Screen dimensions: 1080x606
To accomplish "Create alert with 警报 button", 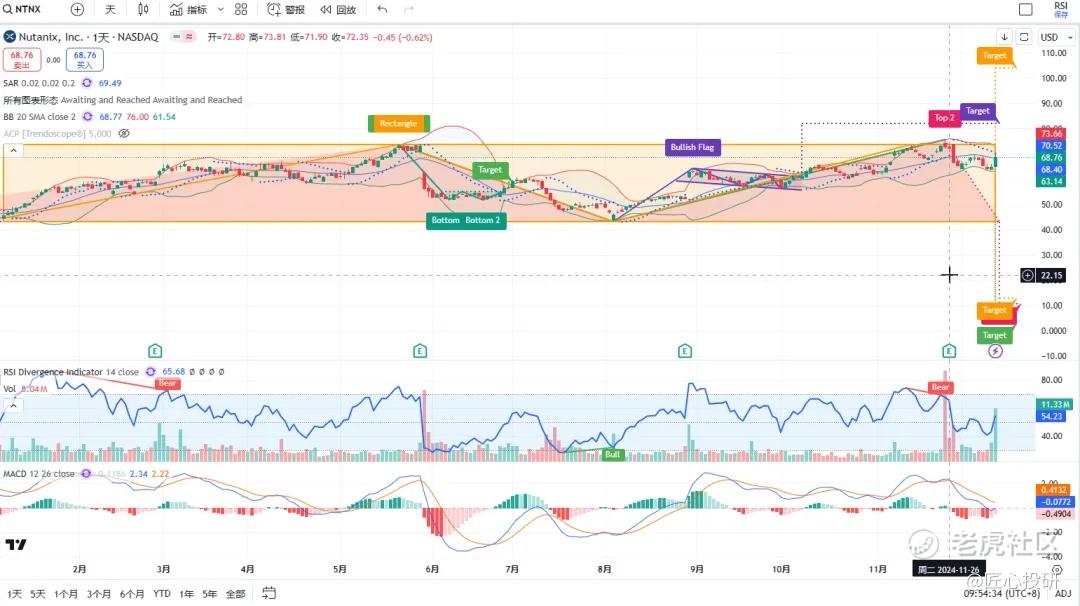I will pyautogui.click(x=286, y=10).
